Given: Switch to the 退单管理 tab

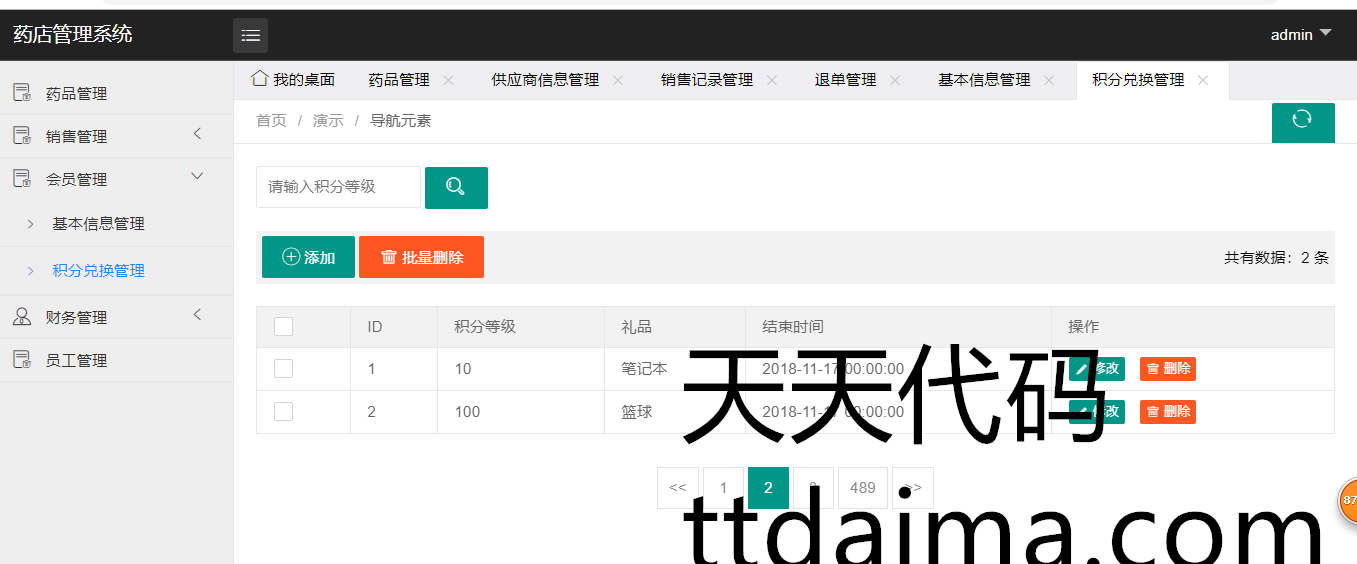Looking at the screenshot, I should coord(845,80).
